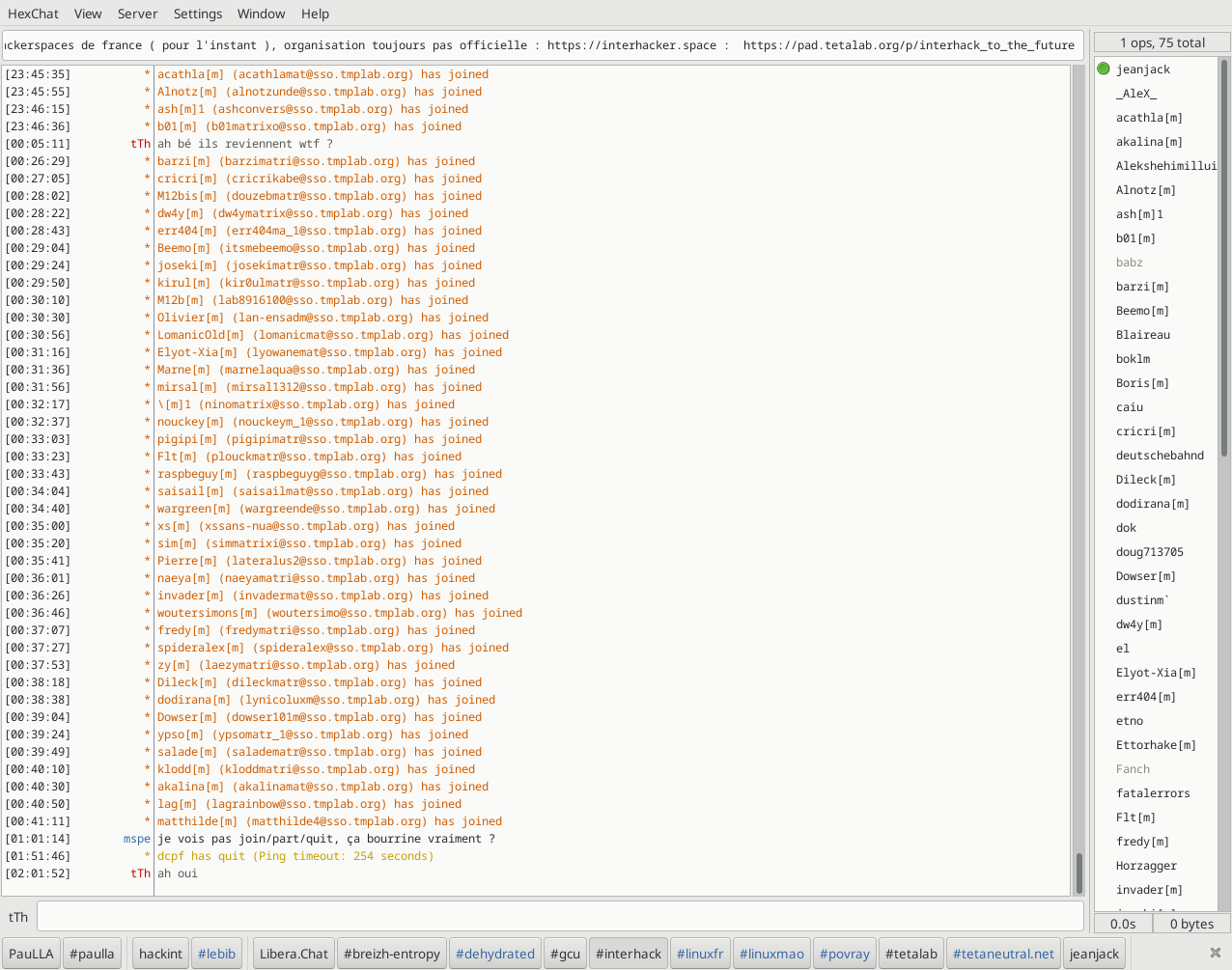The height and width of the screenshot is (970, 1232).
Task: Click the user list scrollbar
Action: [1224, 483]
